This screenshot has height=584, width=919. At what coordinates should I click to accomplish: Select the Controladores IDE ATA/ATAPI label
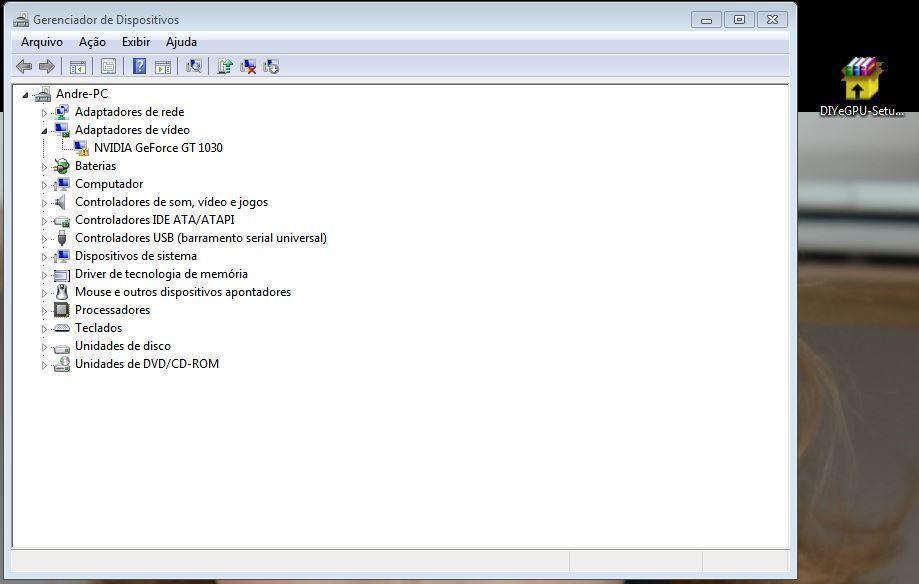(155, 220)
